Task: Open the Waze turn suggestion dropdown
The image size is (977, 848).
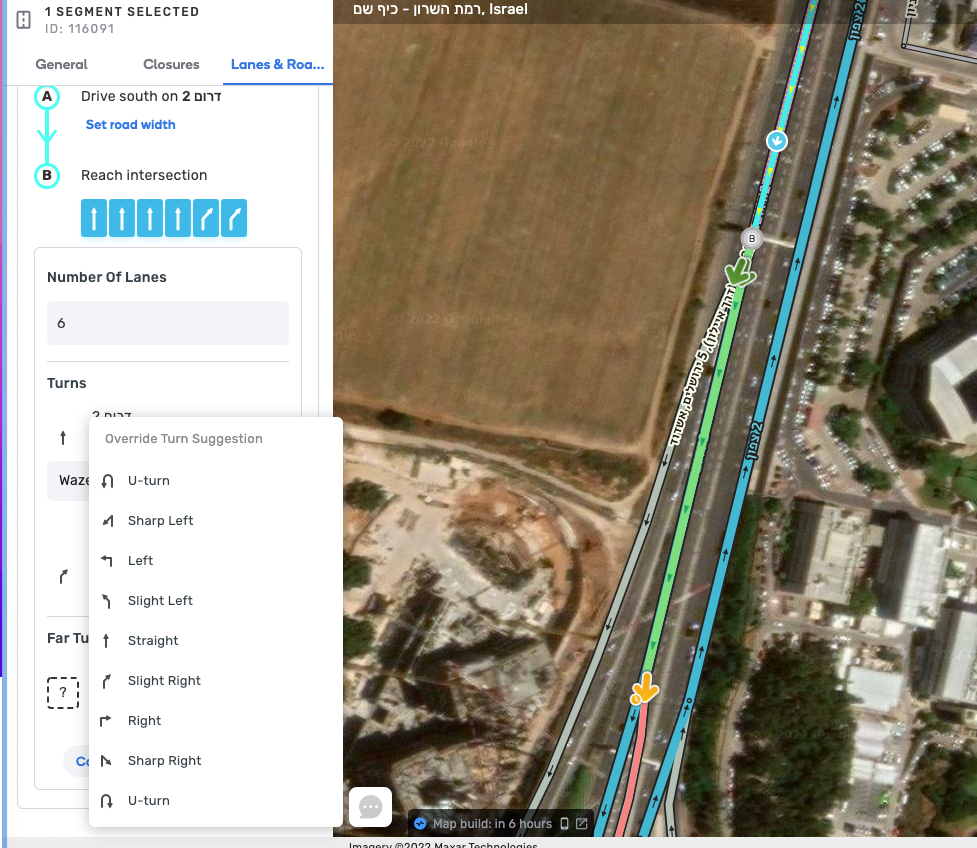Action: click(70, 481)
